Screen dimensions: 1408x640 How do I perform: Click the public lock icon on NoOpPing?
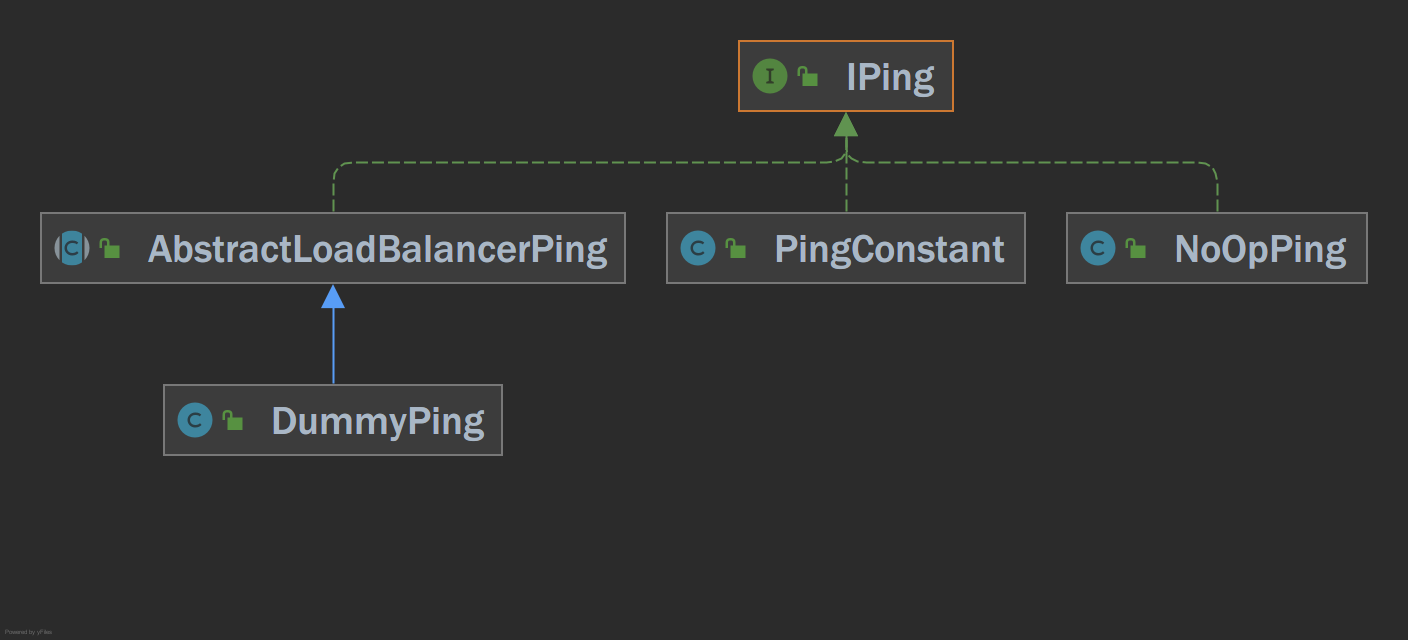pyautogui.click(x=1136, y=249)
